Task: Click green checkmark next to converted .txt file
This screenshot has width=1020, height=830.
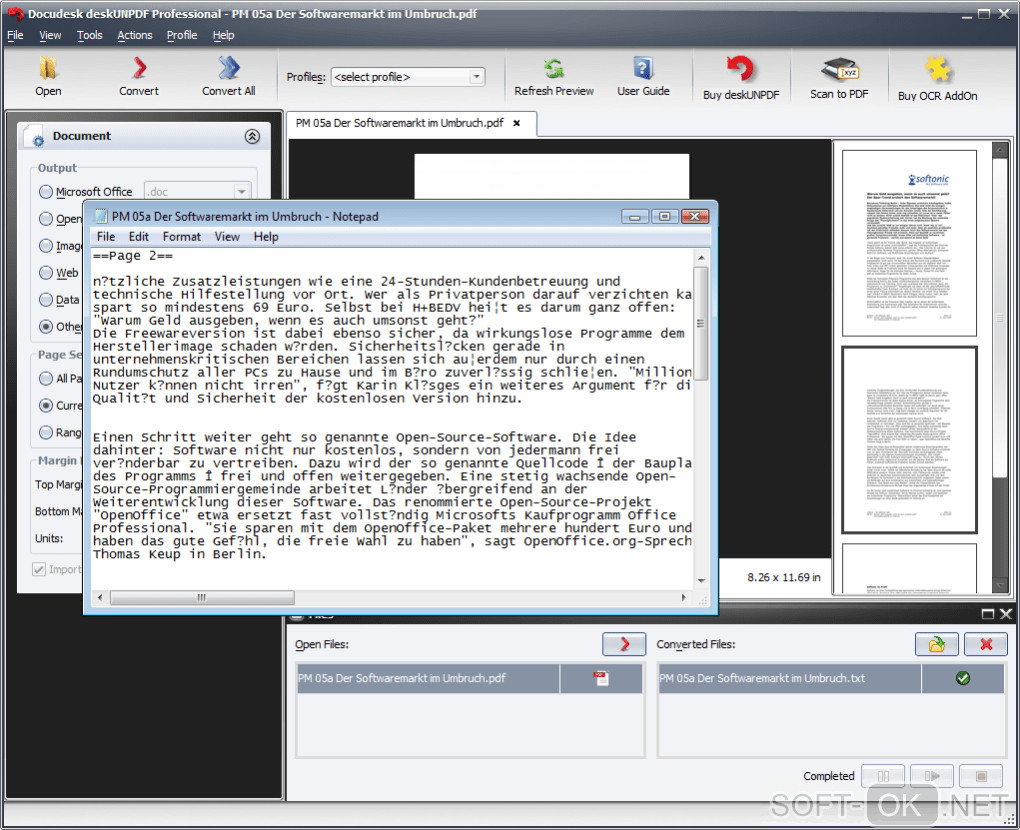Action: (963, 678)
